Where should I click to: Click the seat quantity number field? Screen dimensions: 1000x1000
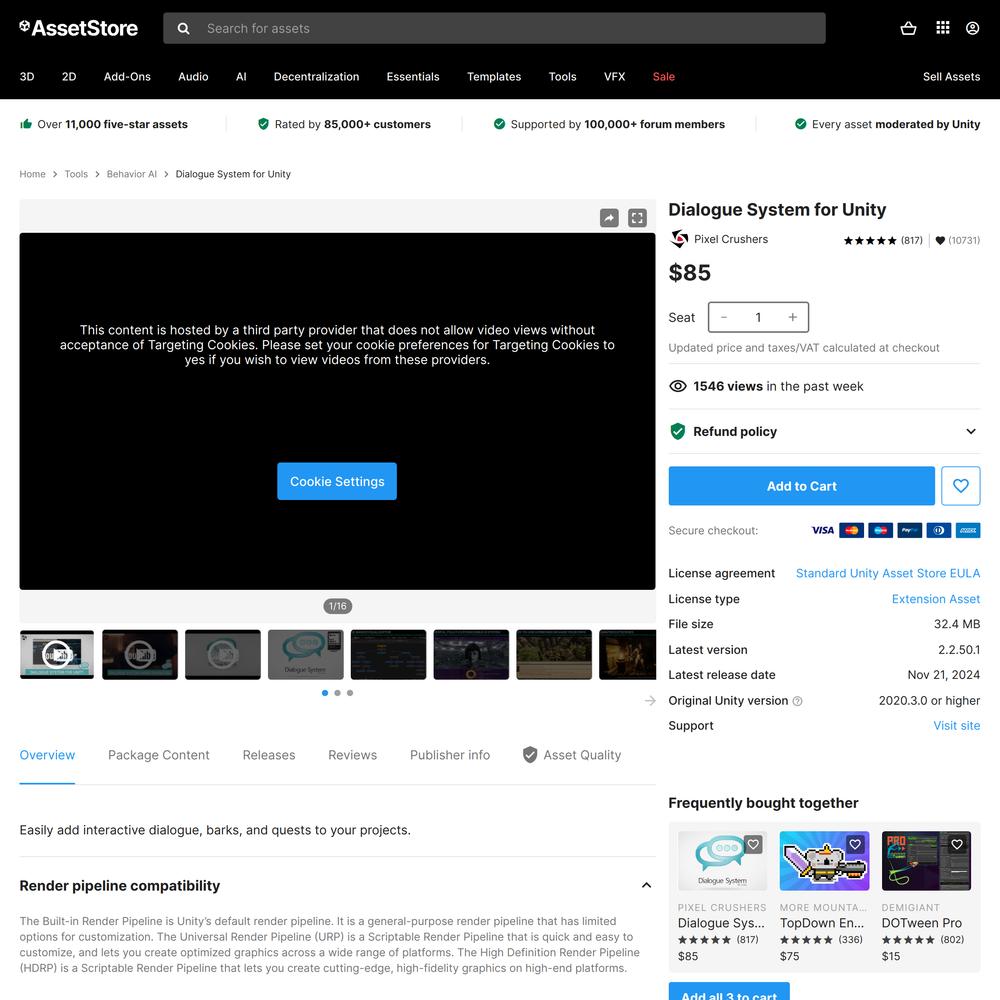[758, 317]
